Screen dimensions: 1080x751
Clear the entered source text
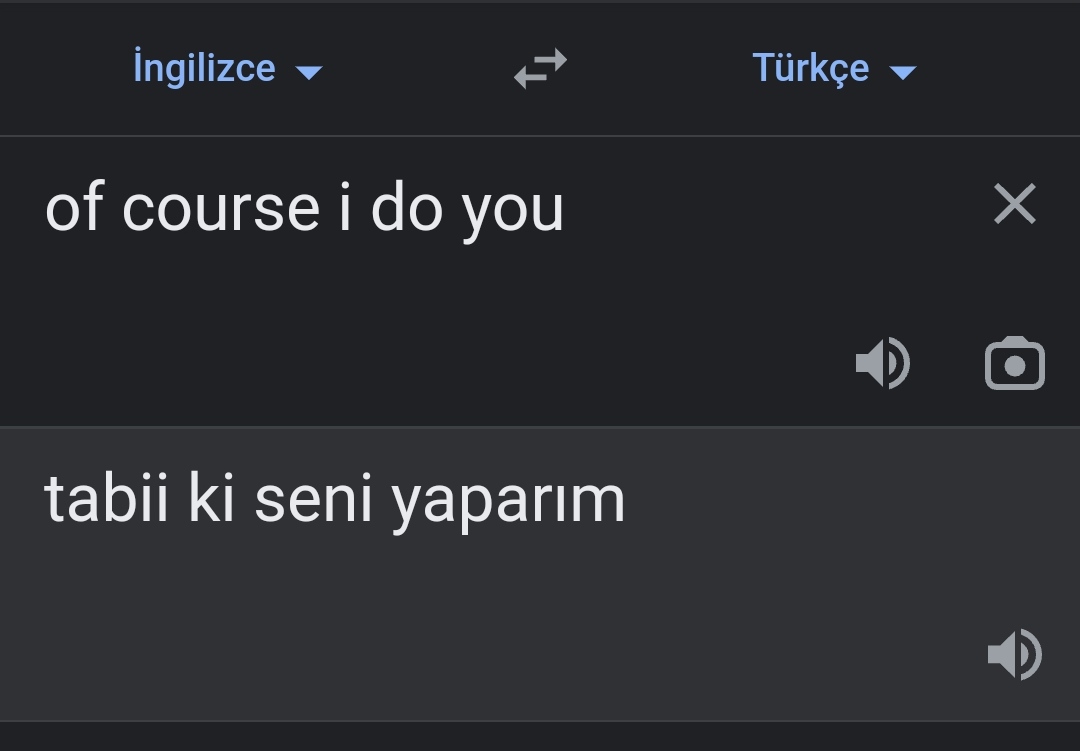pyautogui.click(x=1014, y=205)
